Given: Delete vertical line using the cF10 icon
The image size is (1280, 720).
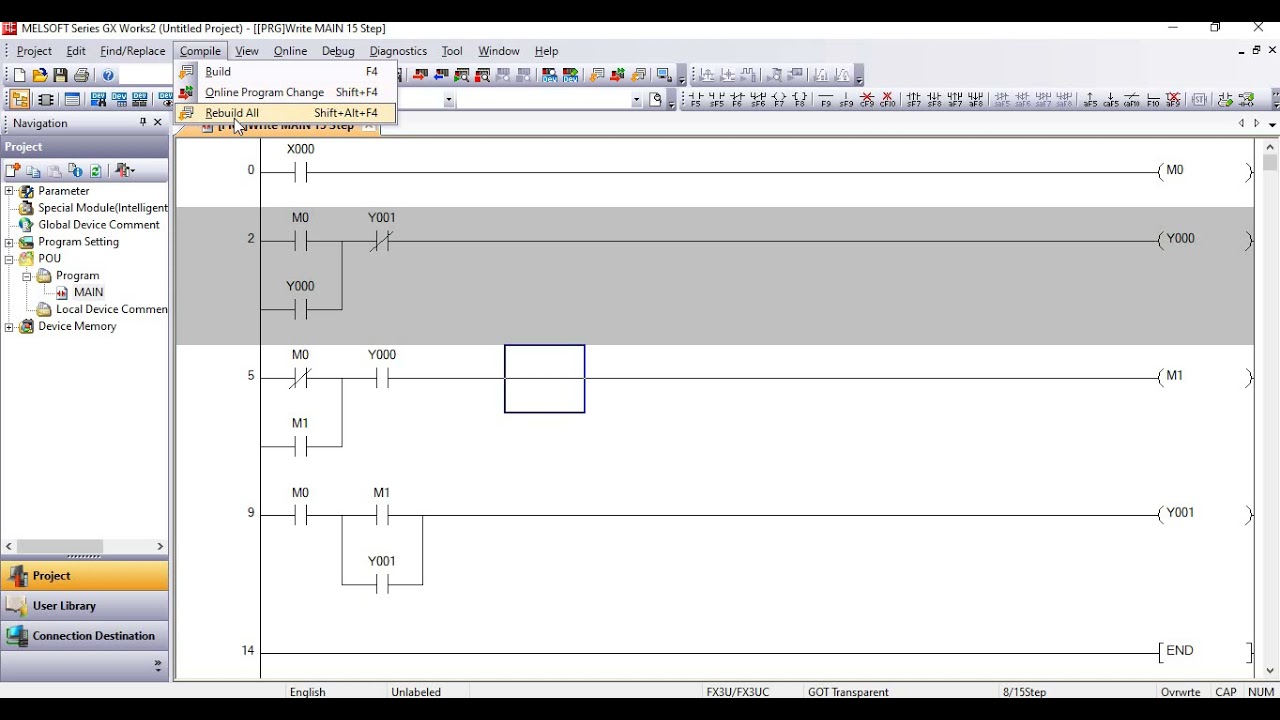Looking at the screenshot, I should (x=887, y=100).
